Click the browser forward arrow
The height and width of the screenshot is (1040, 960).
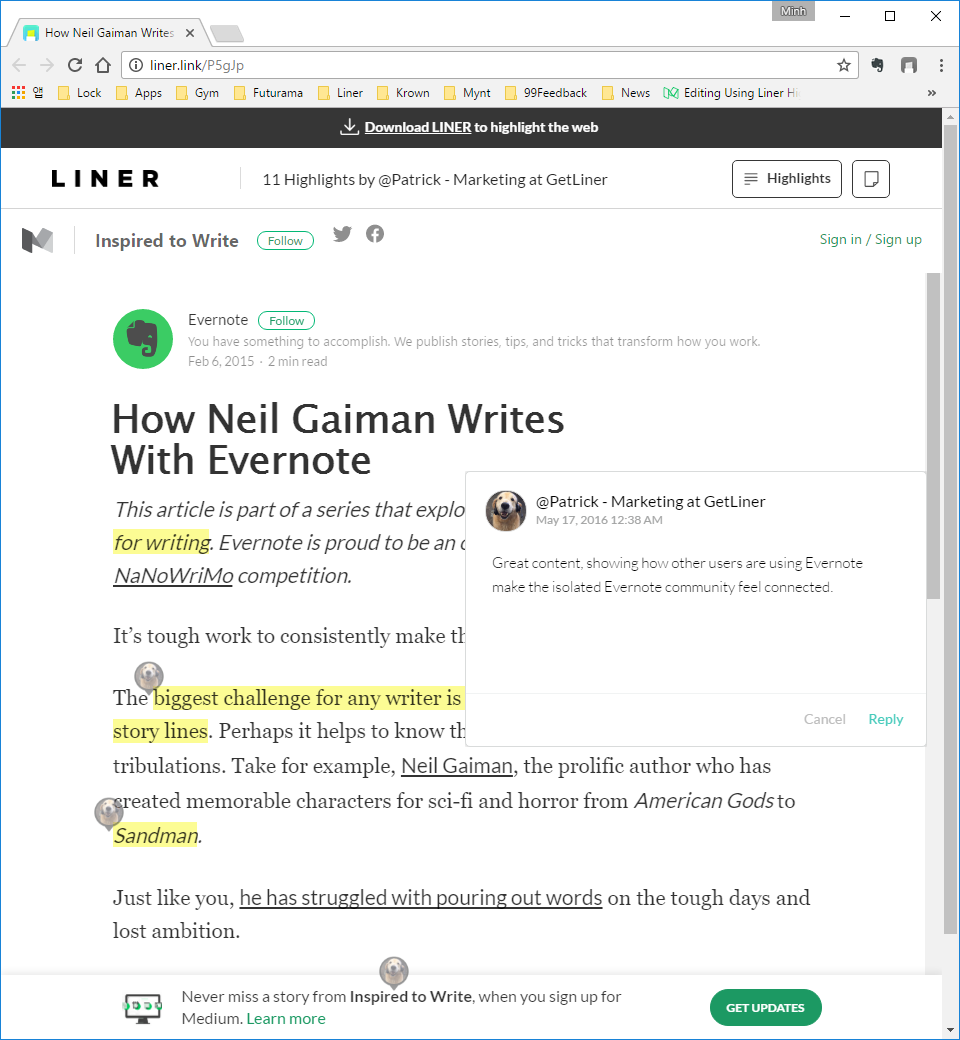click(x=46, y=65)
